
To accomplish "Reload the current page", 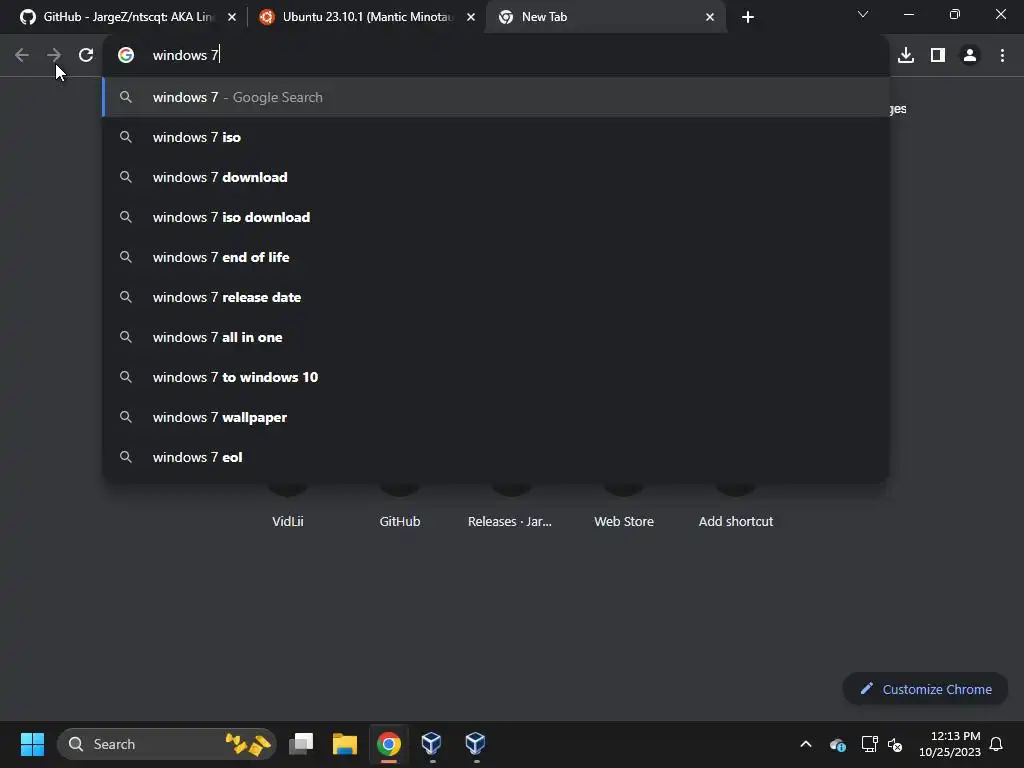I will coord(86,56).
